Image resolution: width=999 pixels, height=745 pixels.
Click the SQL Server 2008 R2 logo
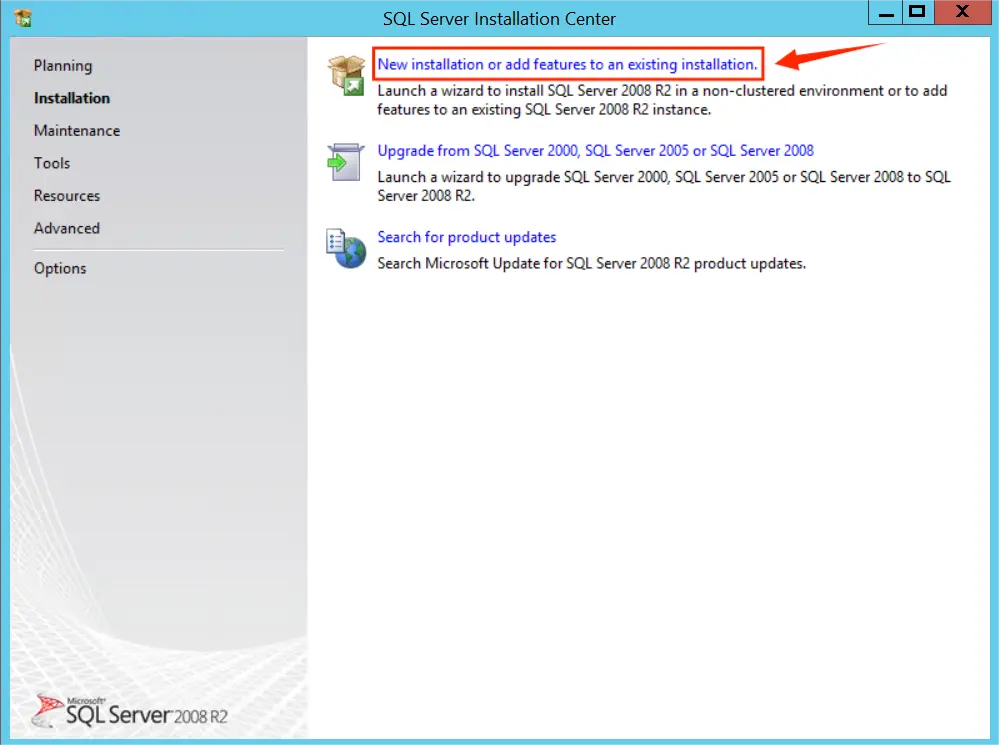[x=130, y=712]
